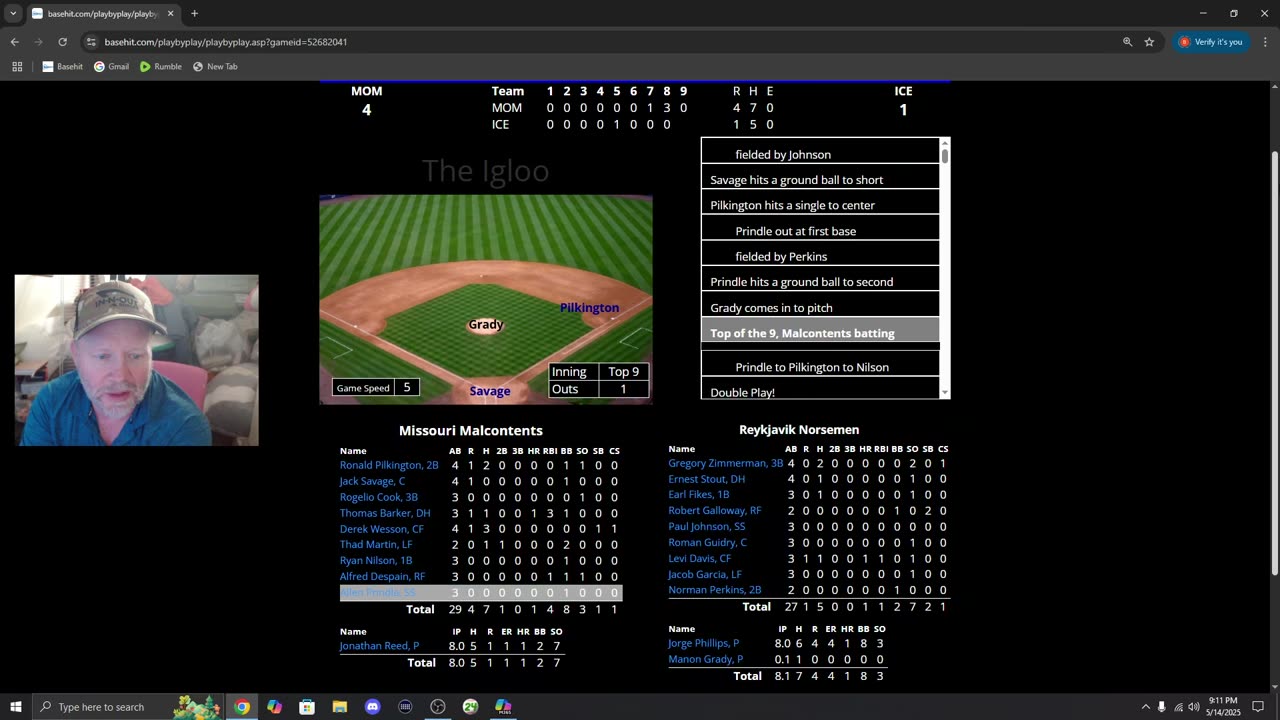
Task: Open Microsoft Store from the taskbar
Action: coord(307,707)
